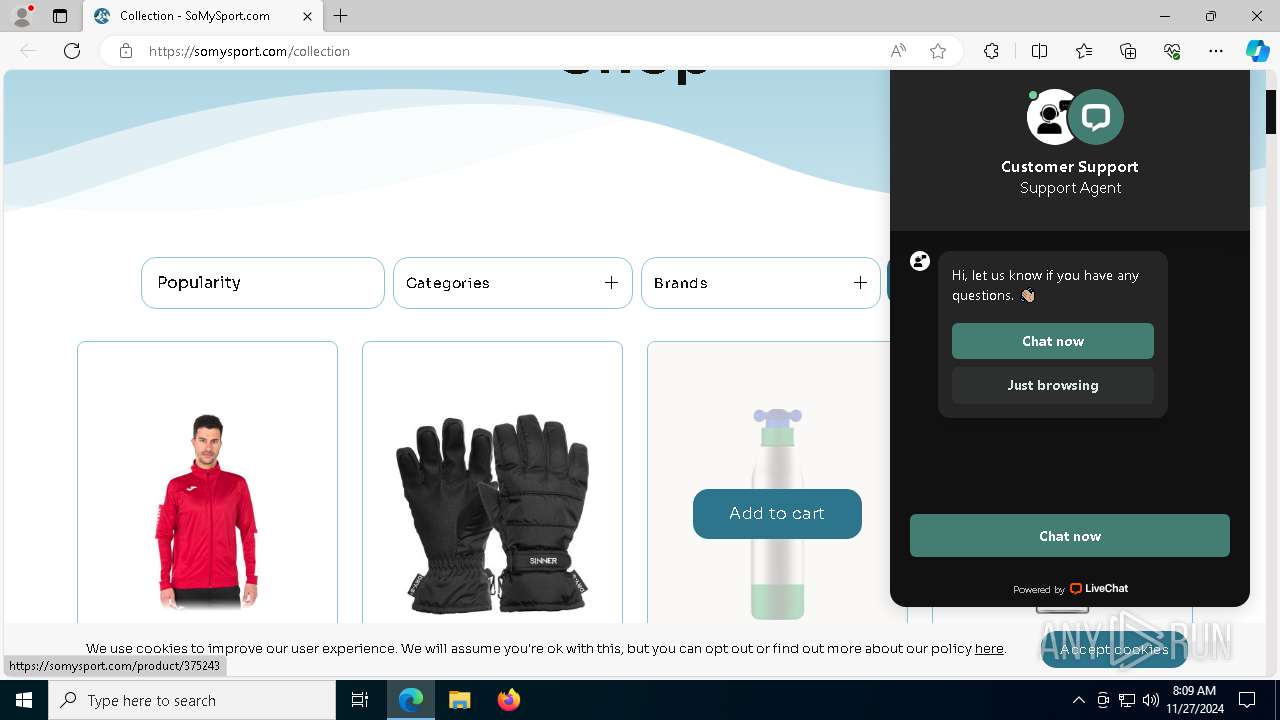Click Chat now inside greeting message
The image size is (1280, 720).
point(1053,341)
